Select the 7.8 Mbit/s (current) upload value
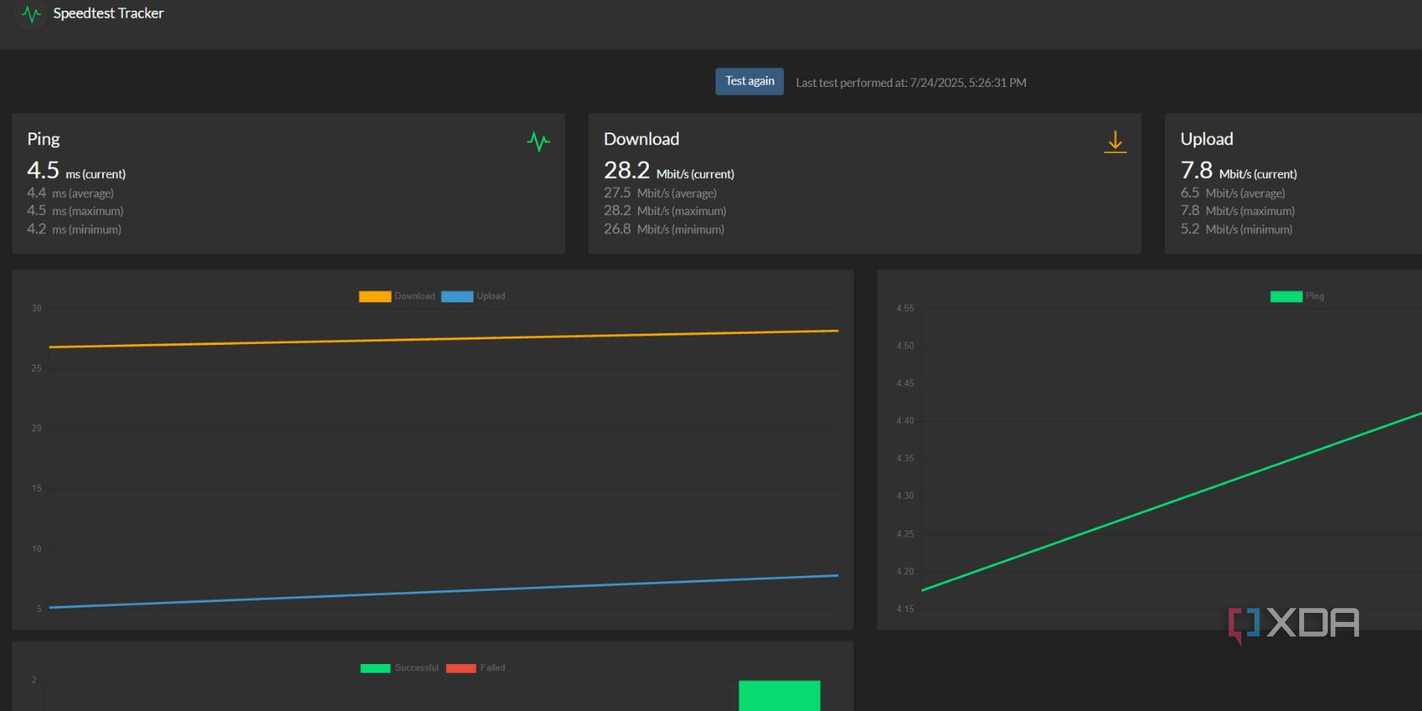1422x711 pixels. coord(1238,171)
